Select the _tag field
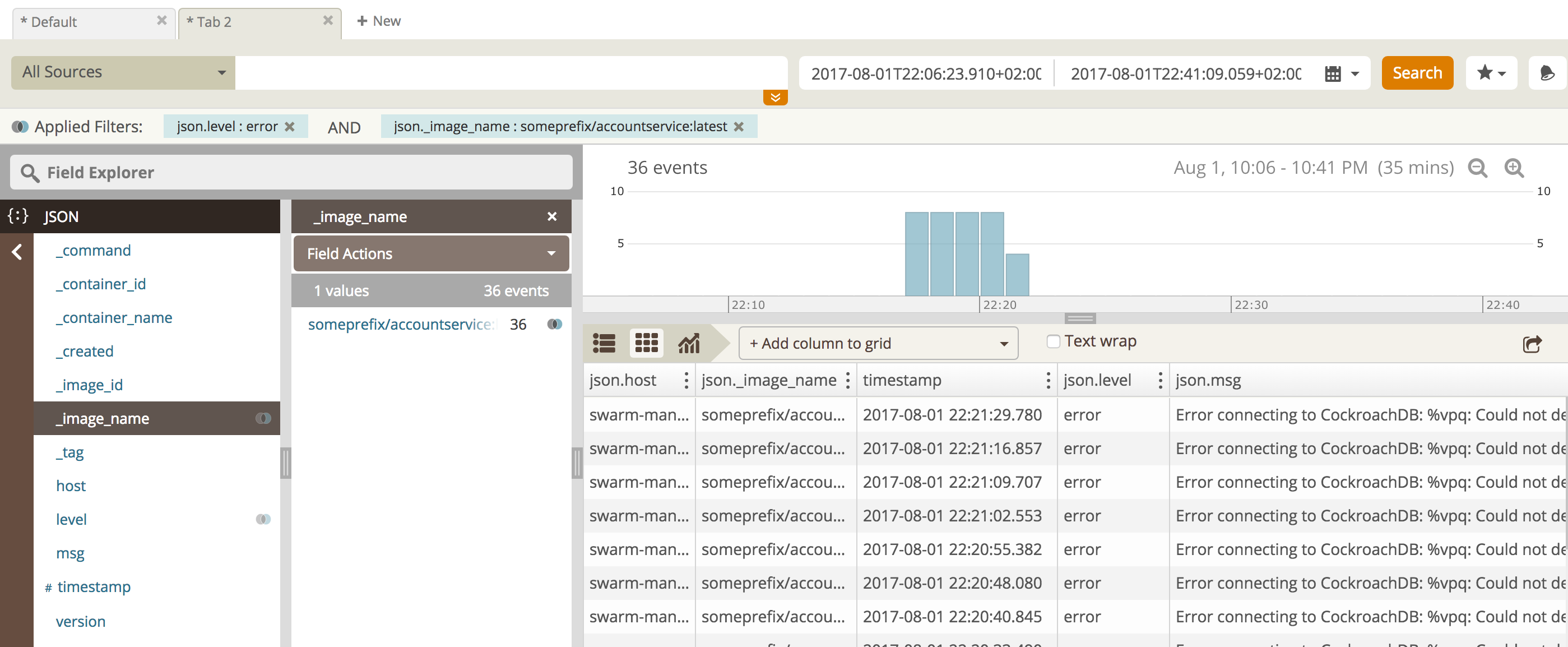Screen dimensions: 1568x647 pyautogui.click(x=70, y=452)
